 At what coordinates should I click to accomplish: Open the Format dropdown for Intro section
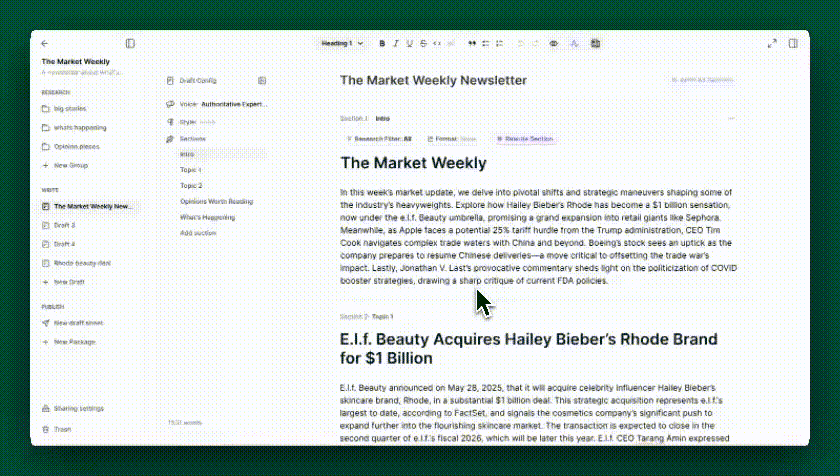pyautogui.click(x=452, y=139)
